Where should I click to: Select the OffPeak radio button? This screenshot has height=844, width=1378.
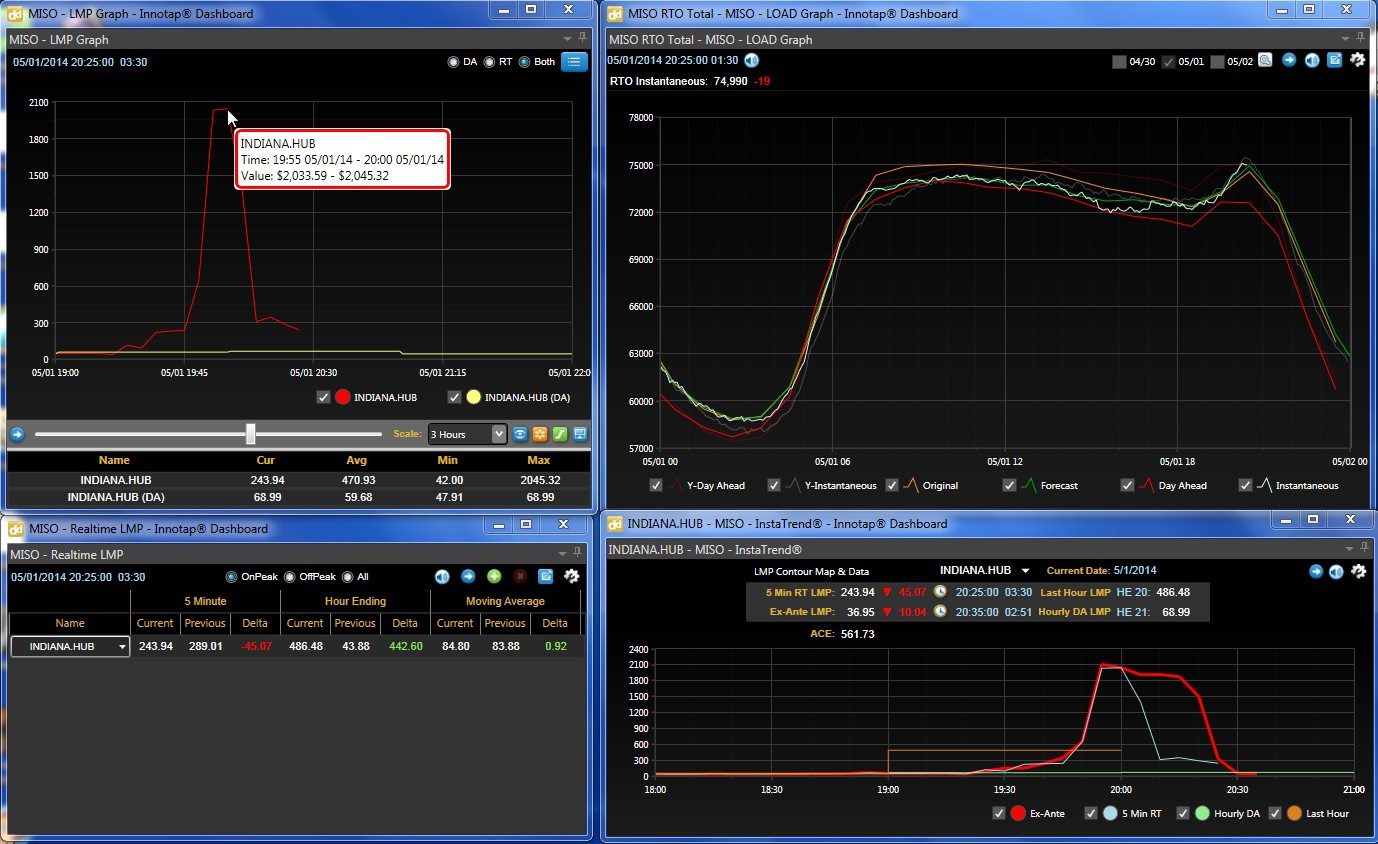[x=290, y=577]
